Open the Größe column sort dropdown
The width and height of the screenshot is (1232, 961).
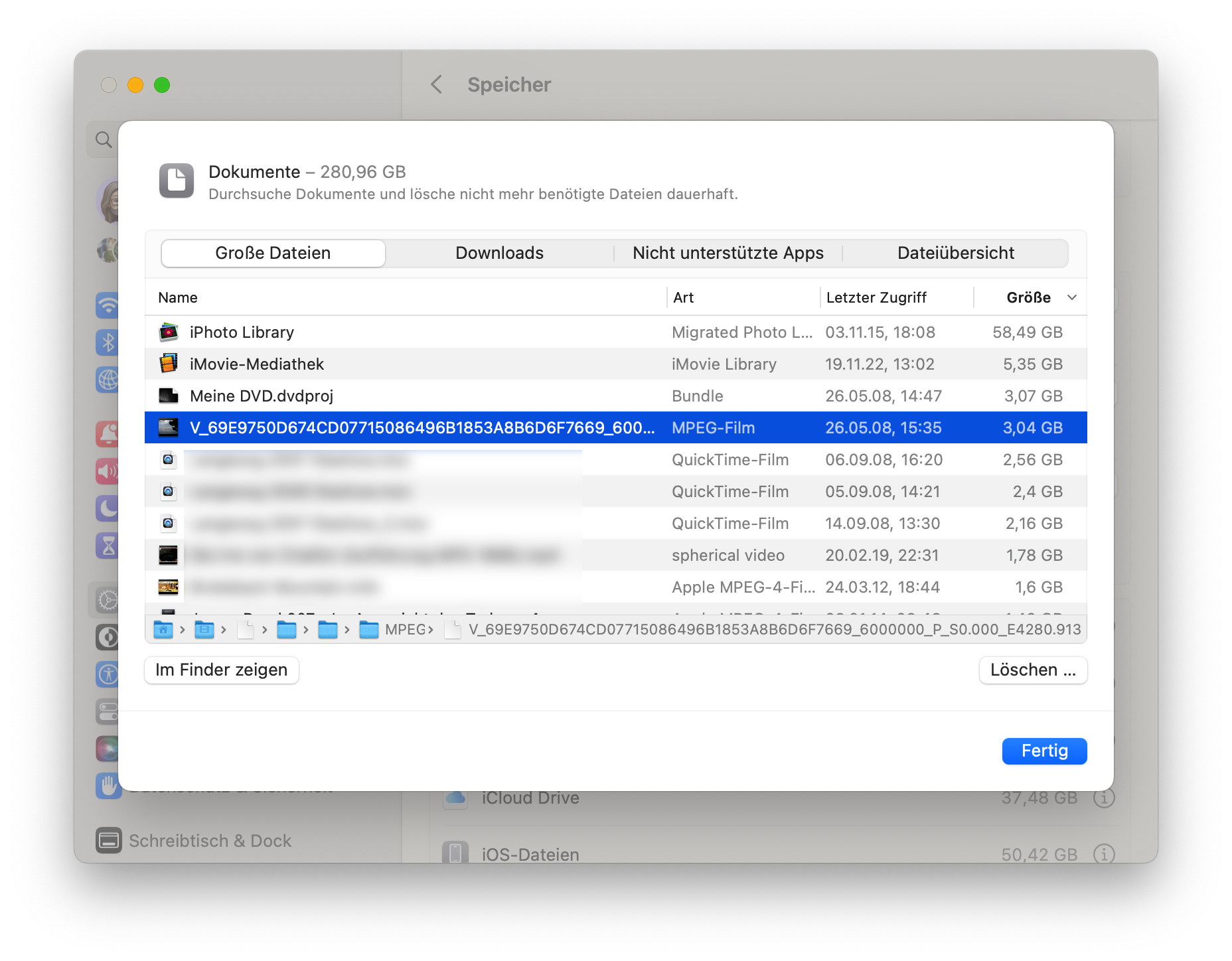point(1072,297)
